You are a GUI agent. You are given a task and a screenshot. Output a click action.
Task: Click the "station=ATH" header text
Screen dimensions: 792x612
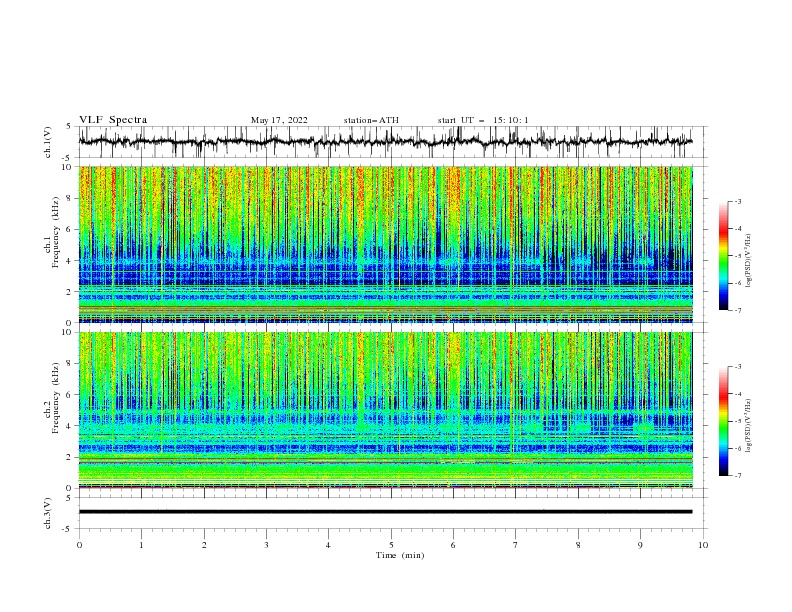(x=371, y=120)
